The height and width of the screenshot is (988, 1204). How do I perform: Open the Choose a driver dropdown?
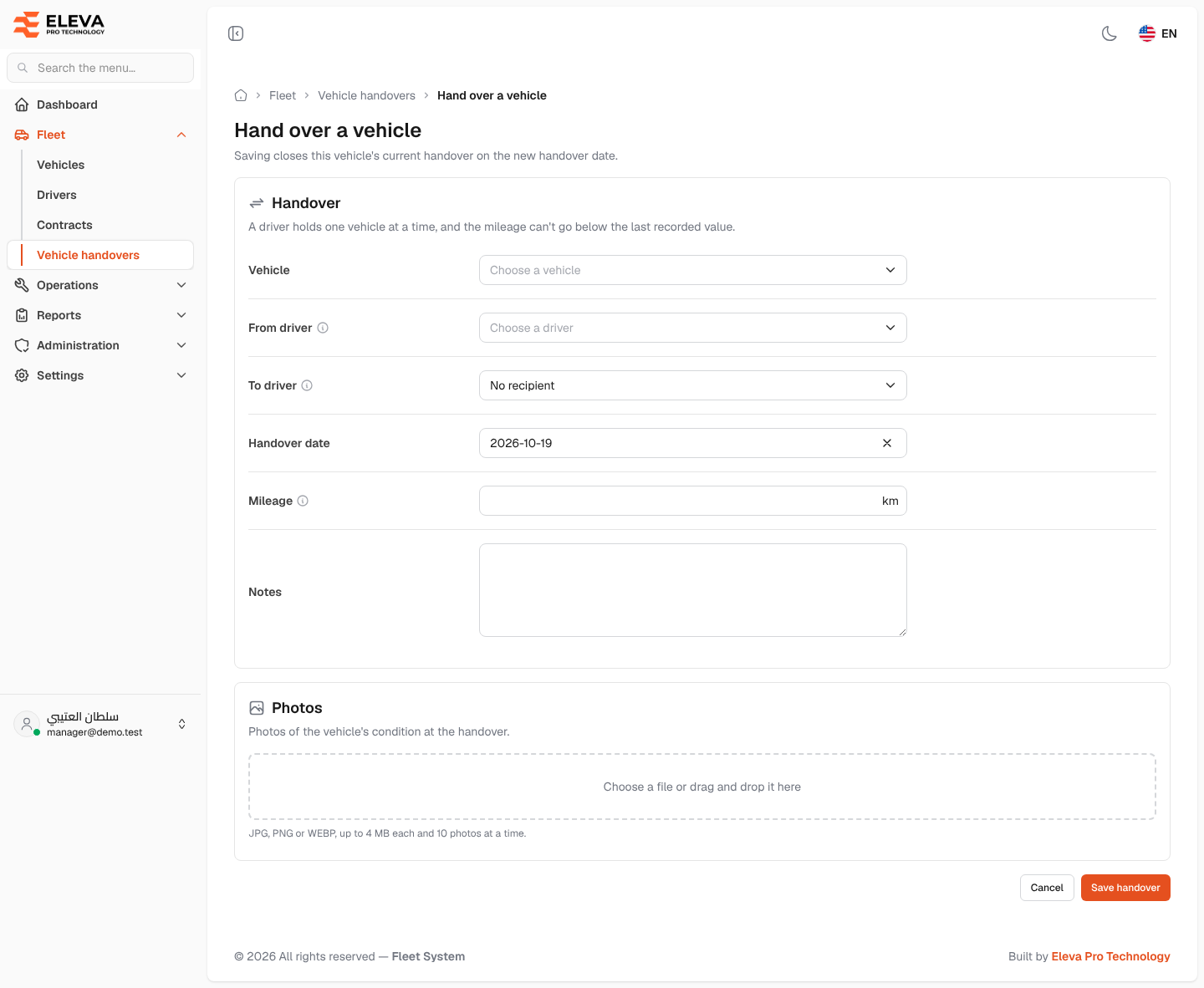[x=692, y=328]
